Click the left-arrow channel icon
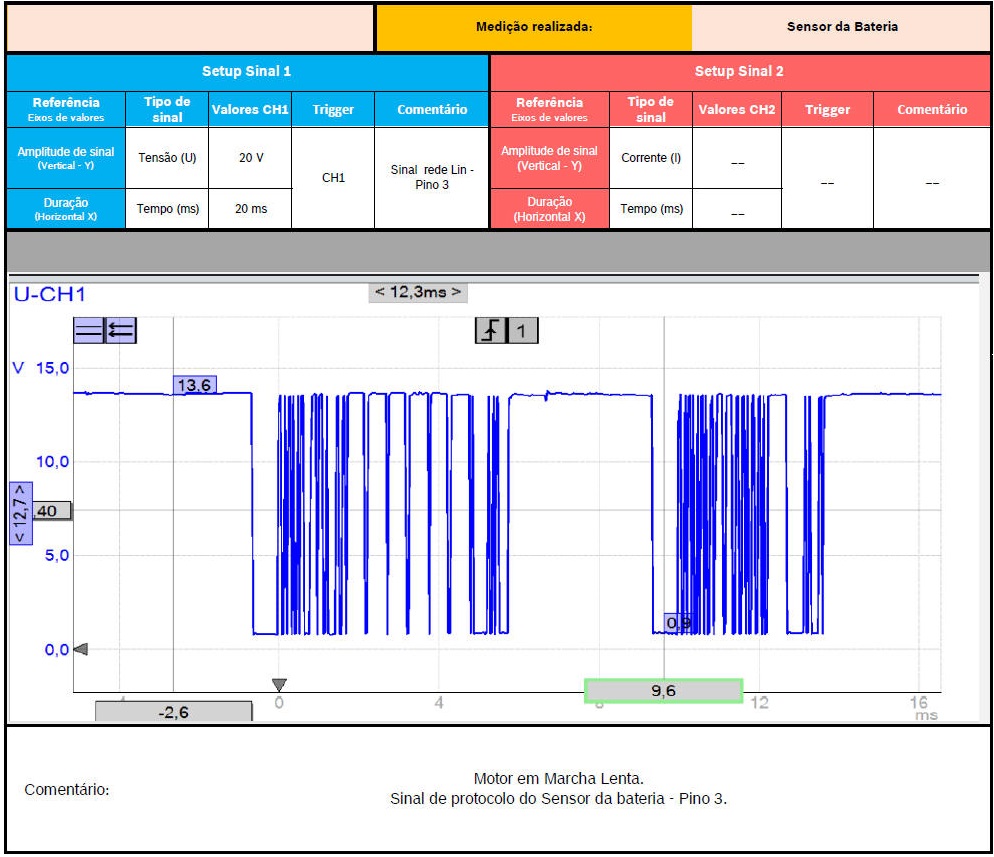This screenshot has height=857, width=994. tap(121, 331)
